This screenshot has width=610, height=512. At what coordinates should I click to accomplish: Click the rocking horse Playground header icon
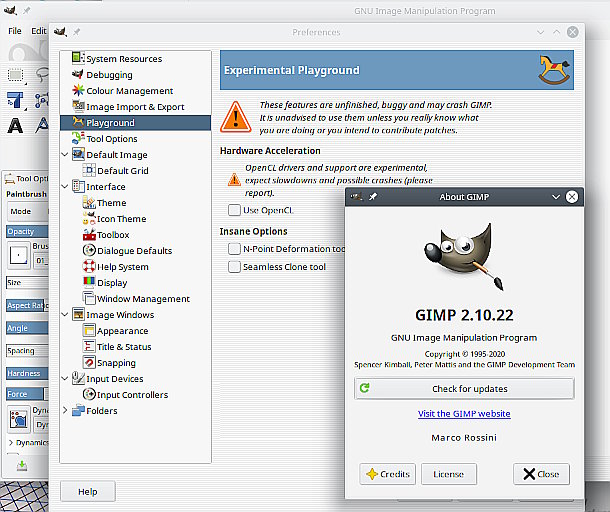(x=554, y=70)
